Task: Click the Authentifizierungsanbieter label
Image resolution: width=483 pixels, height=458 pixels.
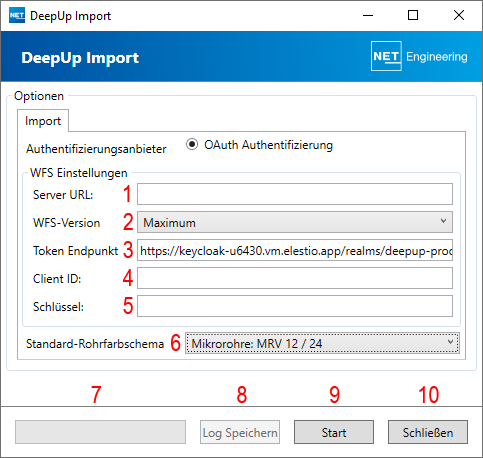Action: click(96, 149)
